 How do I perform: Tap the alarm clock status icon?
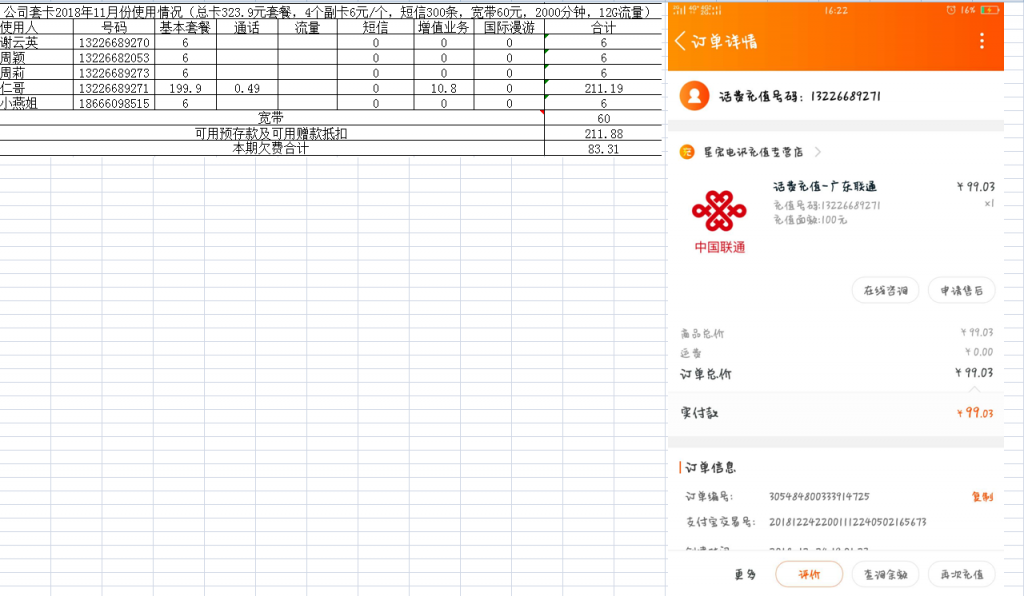950,9
